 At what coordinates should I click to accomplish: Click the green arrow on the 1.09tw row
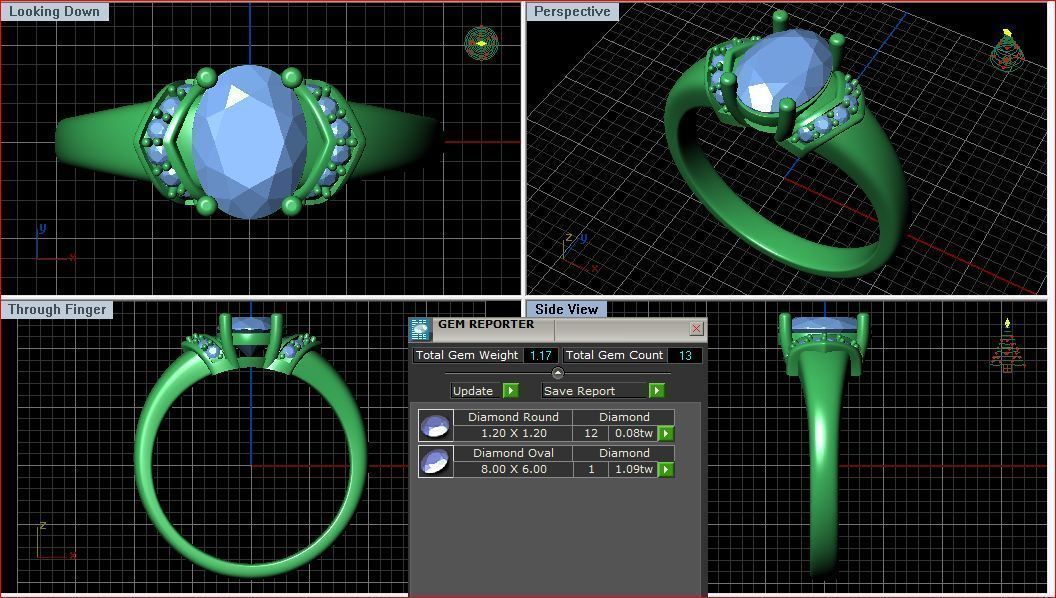(665, 469)
